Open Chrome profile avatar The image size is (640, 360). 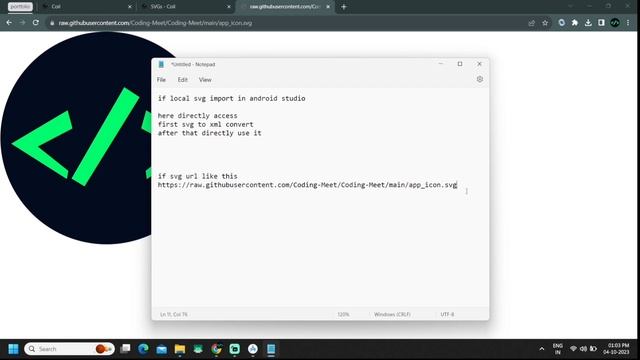pyautogui.click(x=615, y=23)
